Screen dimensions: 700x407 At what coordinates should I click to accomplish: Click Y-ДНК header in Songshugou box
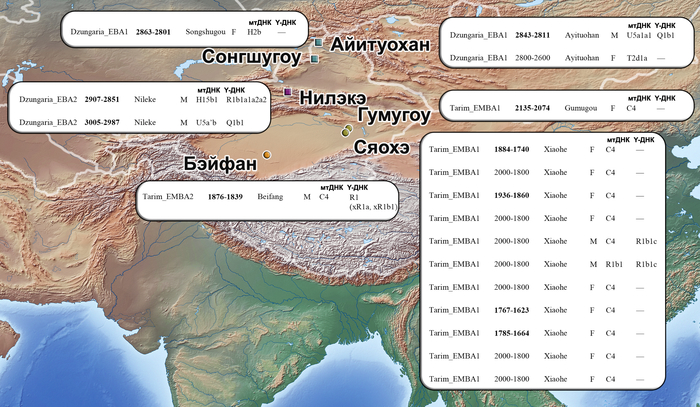pos(286,23)
